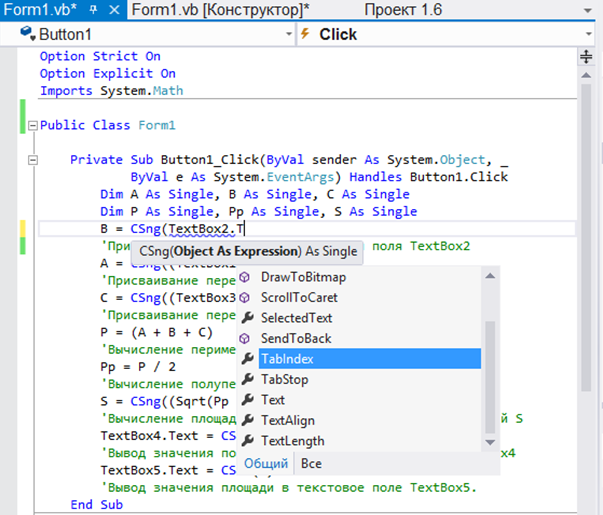Screen dimensions: 603x515
Task: Click the IntelliSense list scrollbar thumb
Action: coord(490,377)
